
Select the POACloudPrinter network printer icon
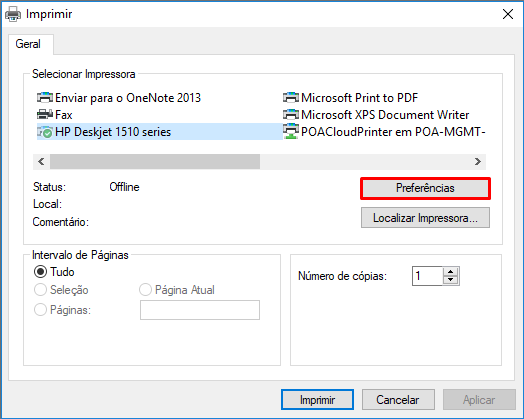click(x=291, y=132)
